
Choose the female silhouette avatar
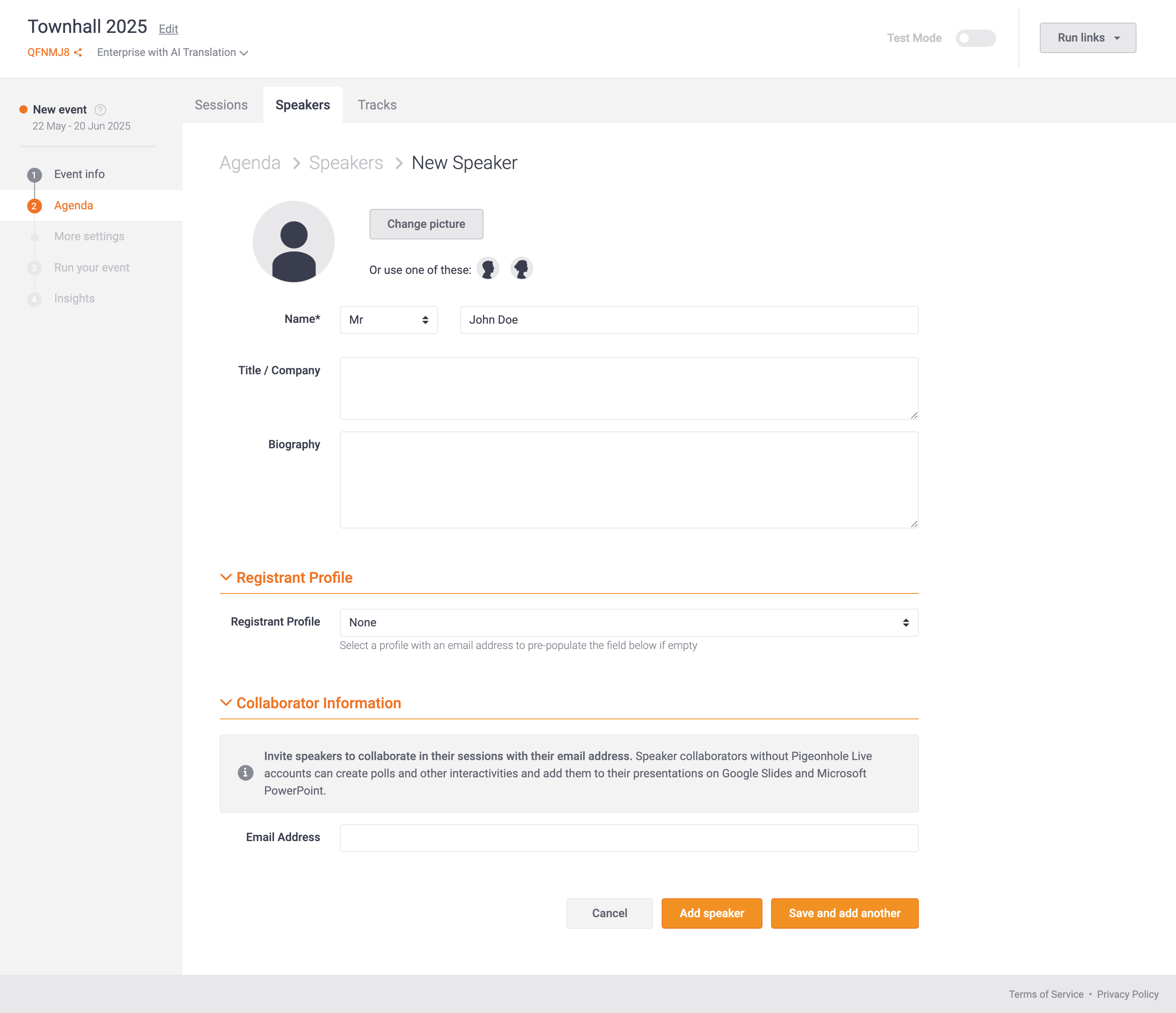tap(522, 268)
